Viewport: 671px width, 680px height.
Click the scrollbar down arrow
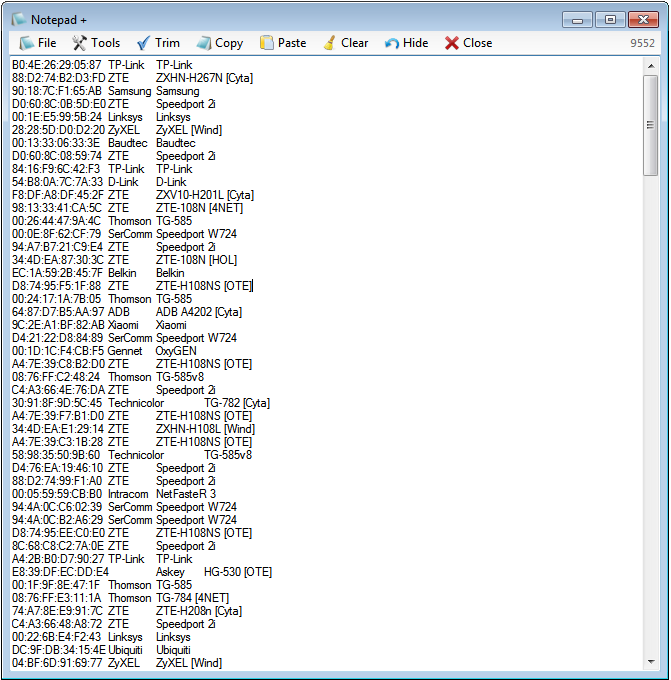(x=650, y=661)
